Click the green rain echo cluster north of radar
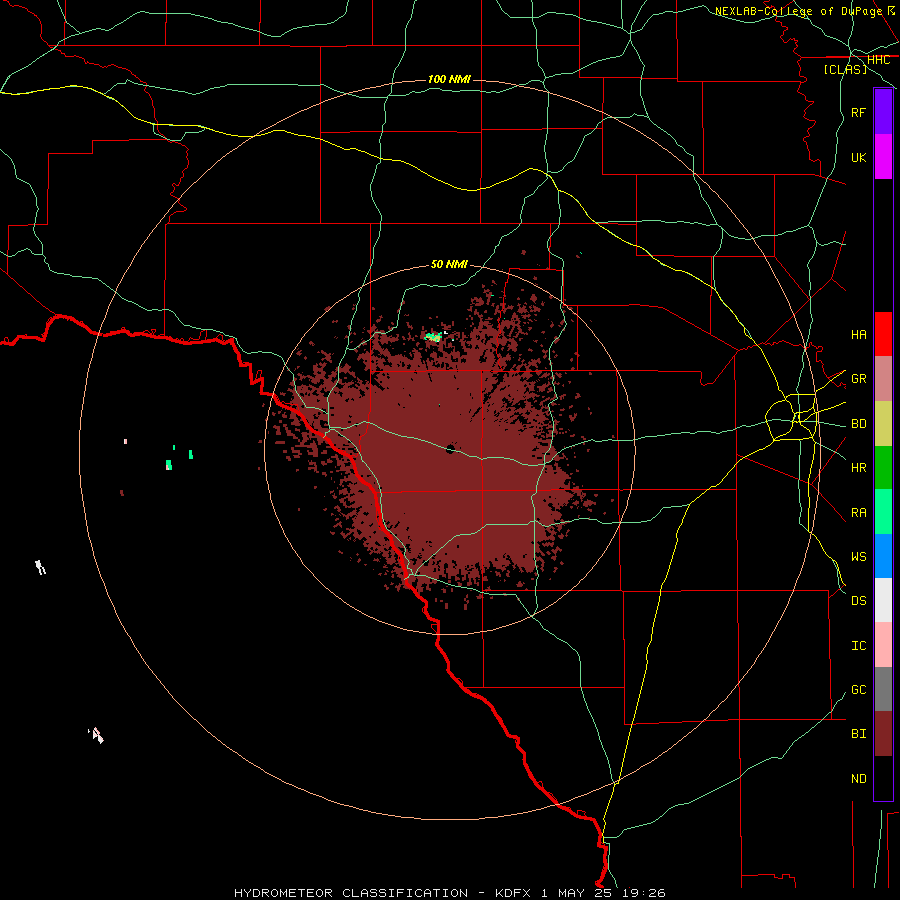 click(x=433, y=337)
